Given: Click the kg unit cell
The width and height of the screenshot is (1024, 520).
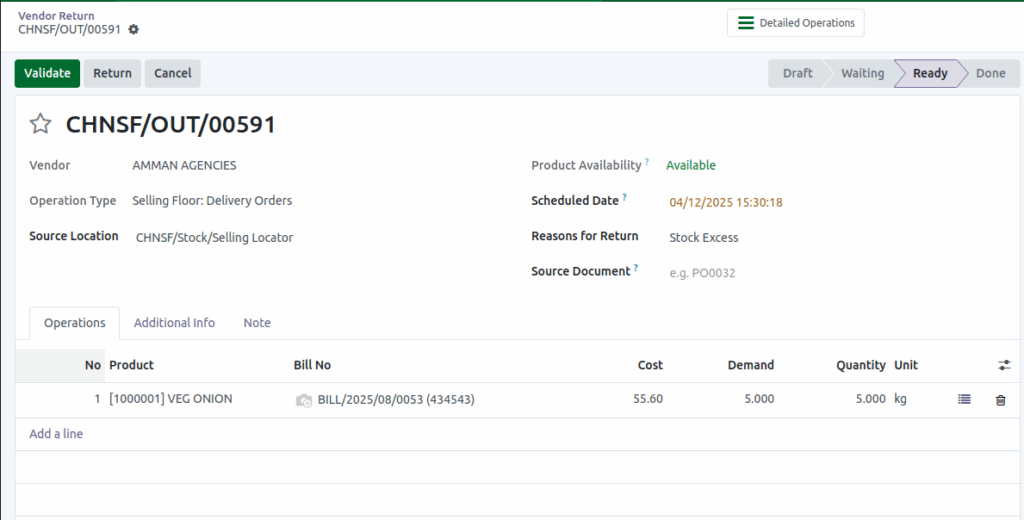Looking at the screenshot, I should pos(901,399).
